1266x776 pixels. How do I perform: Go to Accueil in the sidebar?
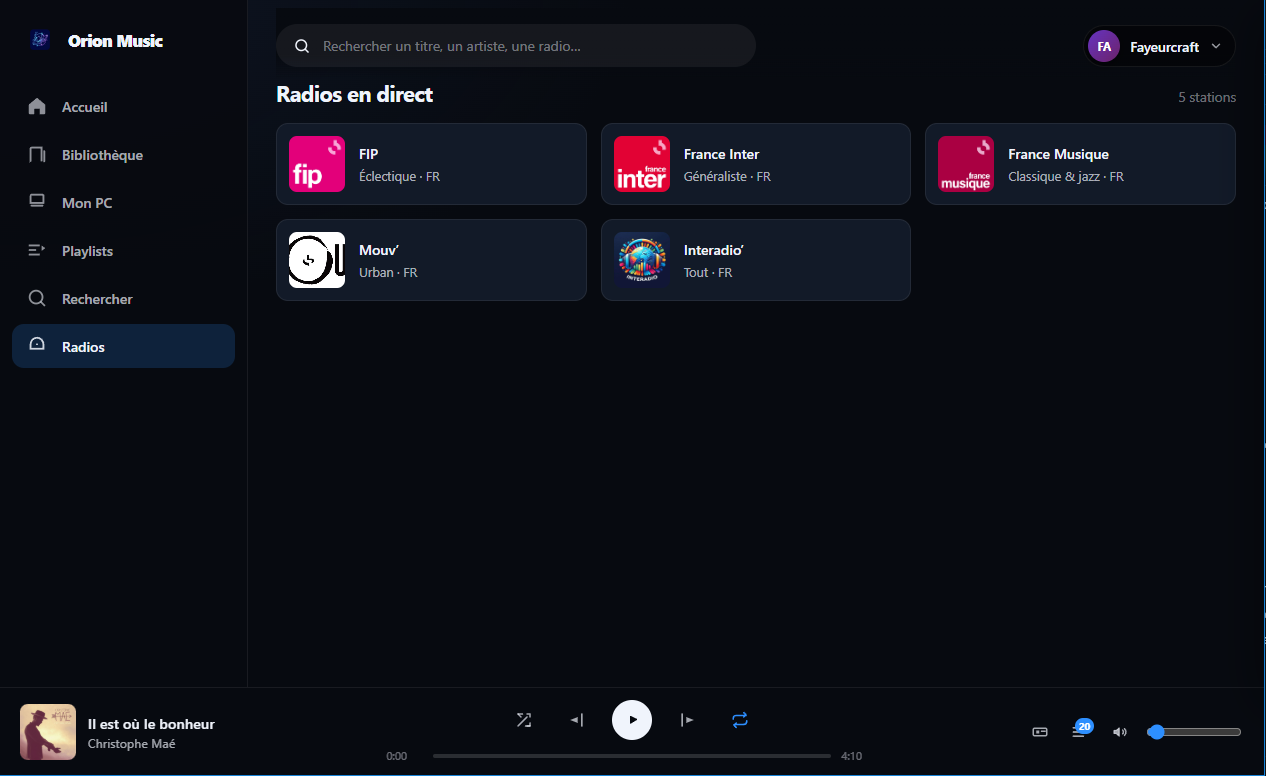pos(123,106)
